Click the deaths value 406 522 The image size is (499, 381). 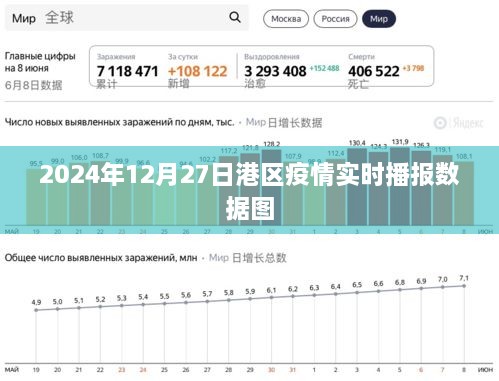(x=374, y=71)
